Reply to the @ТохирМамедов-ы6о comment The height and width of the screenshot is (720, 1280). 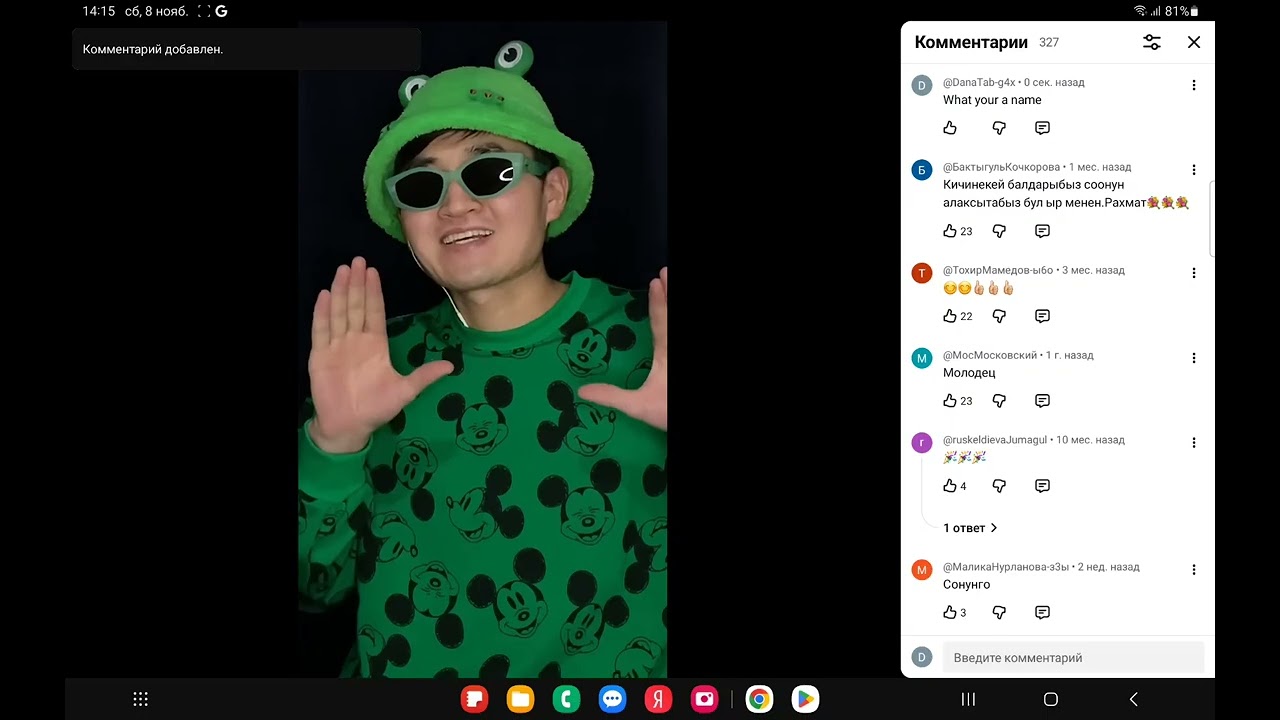click(1042, 316)
